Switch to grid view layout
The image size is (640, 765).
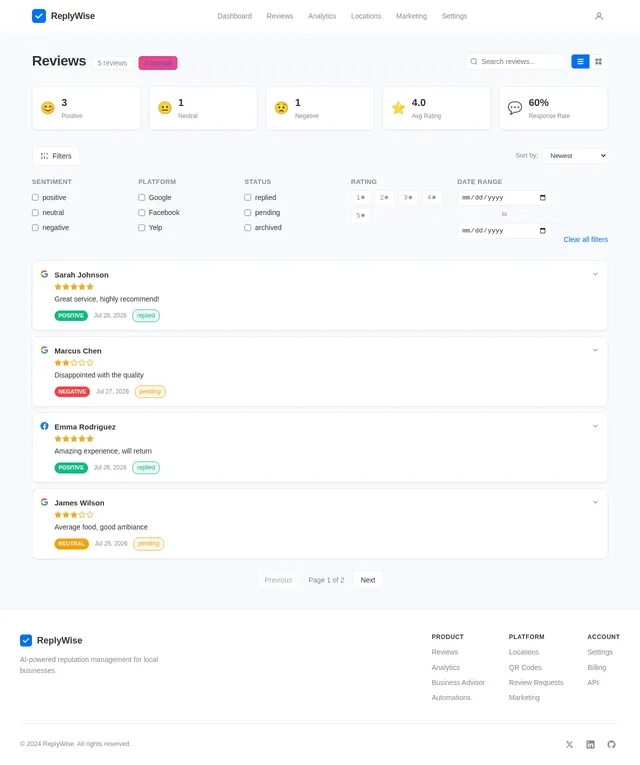pos(599,61)
